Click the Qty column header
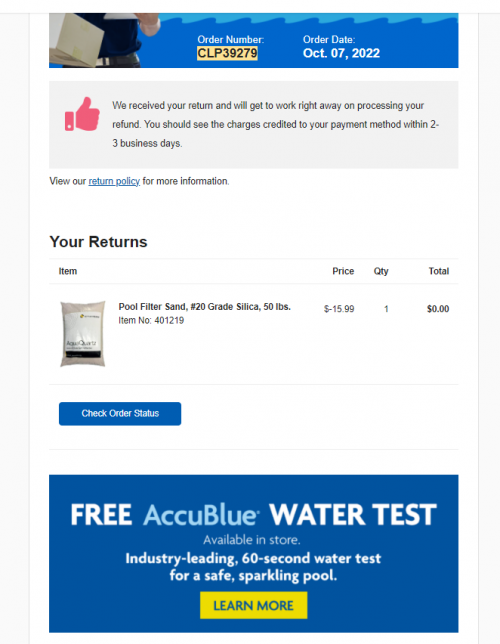 click(381, 271)
